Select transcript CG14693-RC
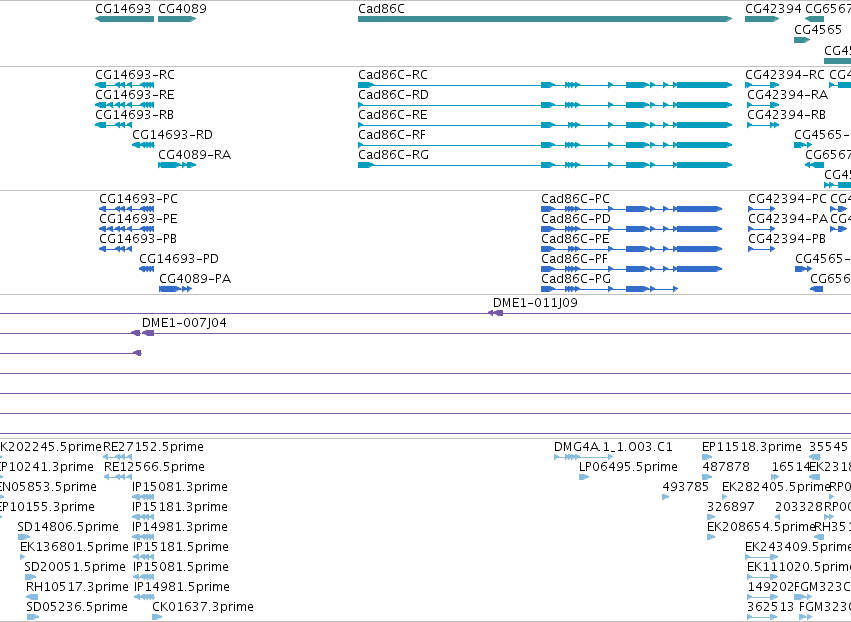This screenshot has height=622, width=851. [x=135, y=74]
